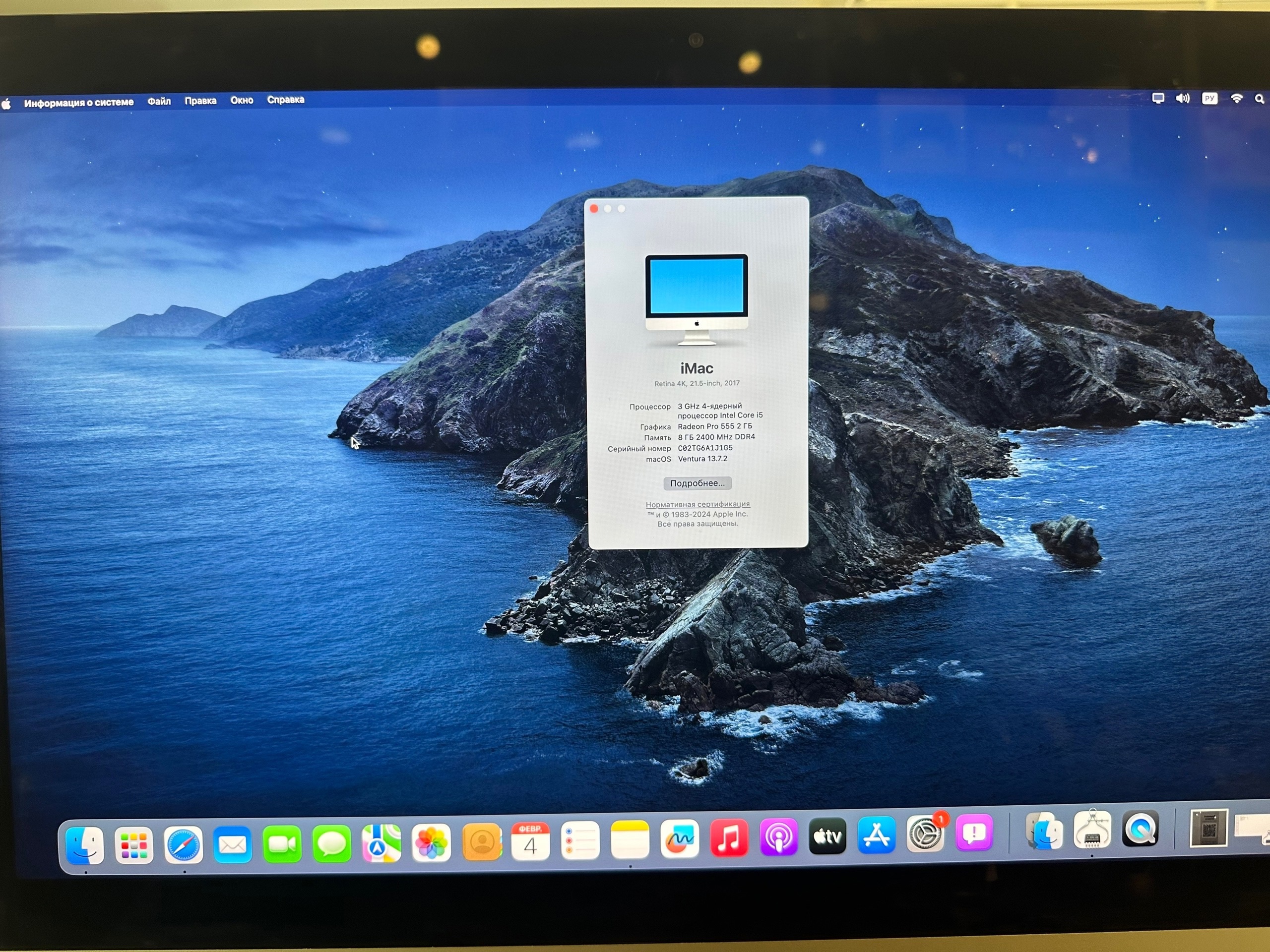Click the System Information chip icon in the Dock
1270x952 pixels.
[x=1092, y=829]
